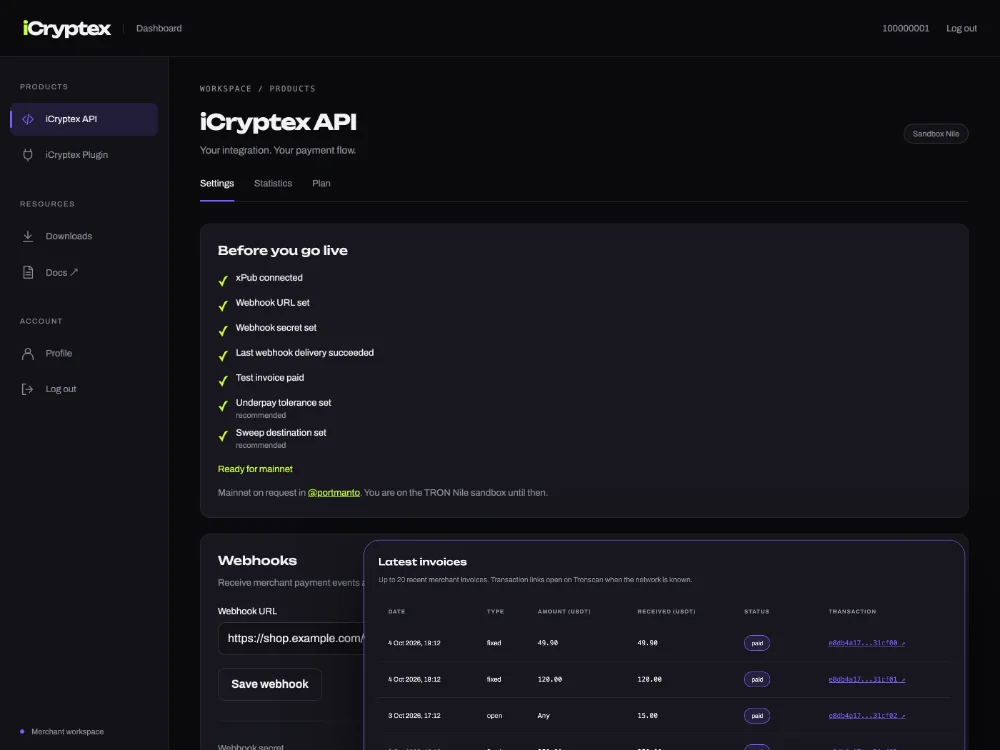Click account number 100000001
Image resolution: width=1000 pixels, height=750 pixels.
pyautogui.click(x=906, y=28)
